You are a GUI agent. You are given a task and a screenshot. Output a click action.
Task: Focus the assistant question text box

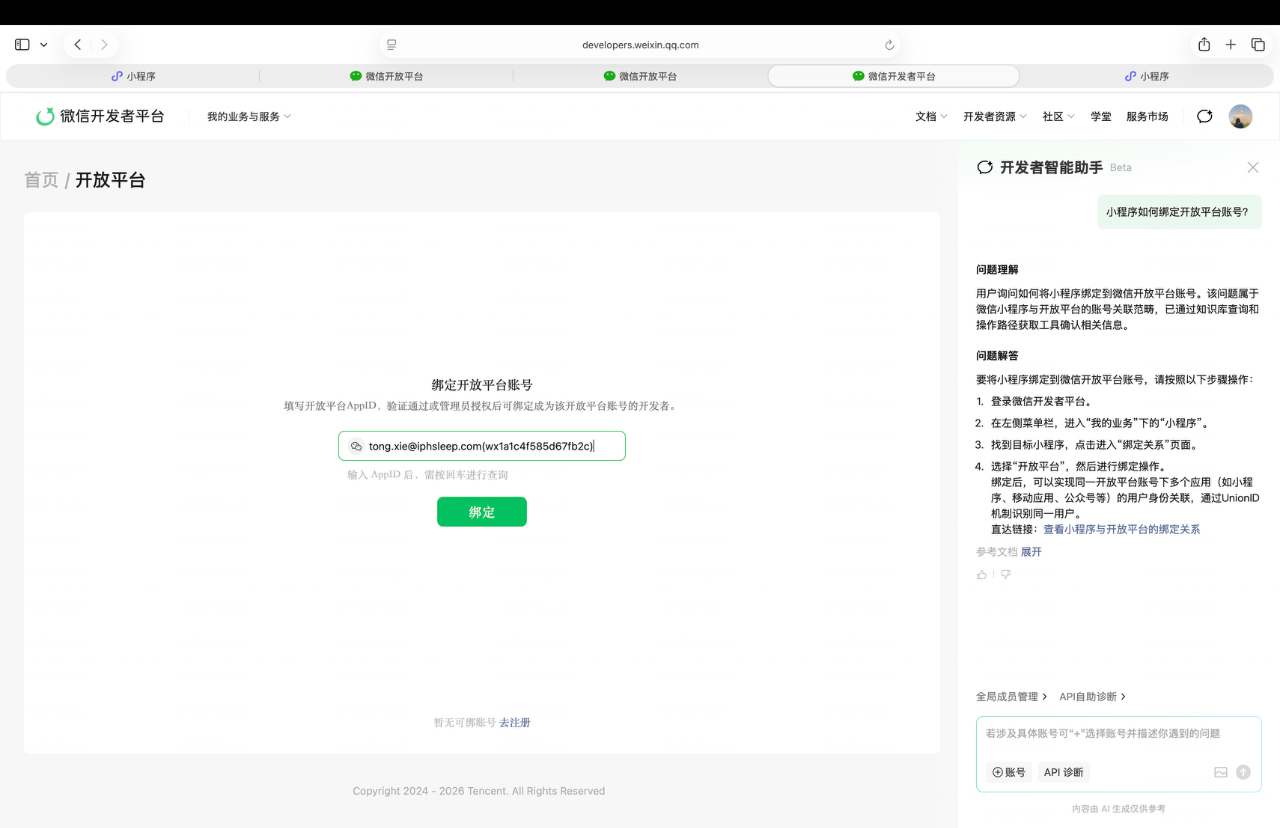point(1118,734)
